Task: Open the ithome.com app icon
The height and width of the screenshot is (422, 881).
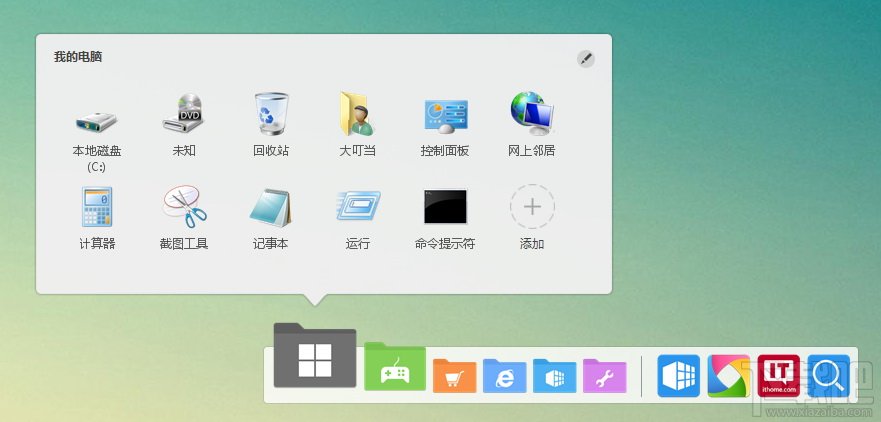Action: [x=779, y=376]
